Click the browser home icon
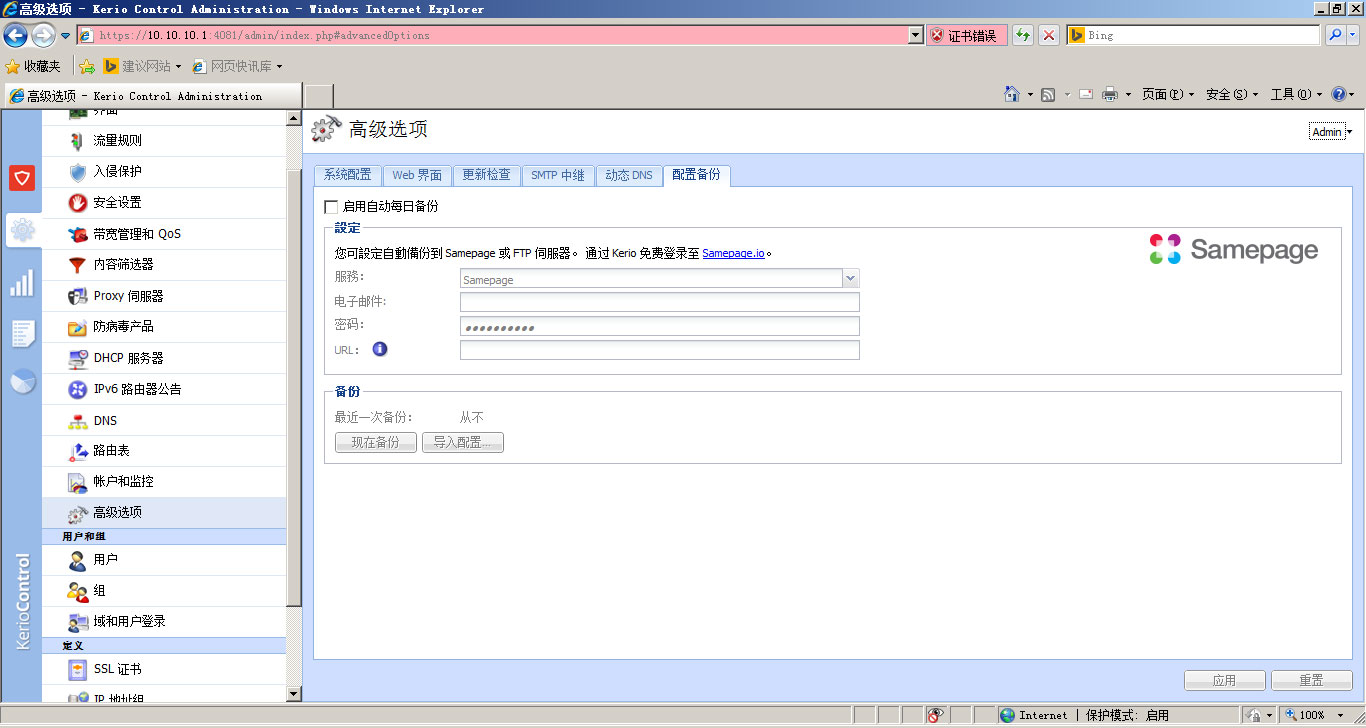The width and height of the screenshot is (1366, 728). 1012,94
